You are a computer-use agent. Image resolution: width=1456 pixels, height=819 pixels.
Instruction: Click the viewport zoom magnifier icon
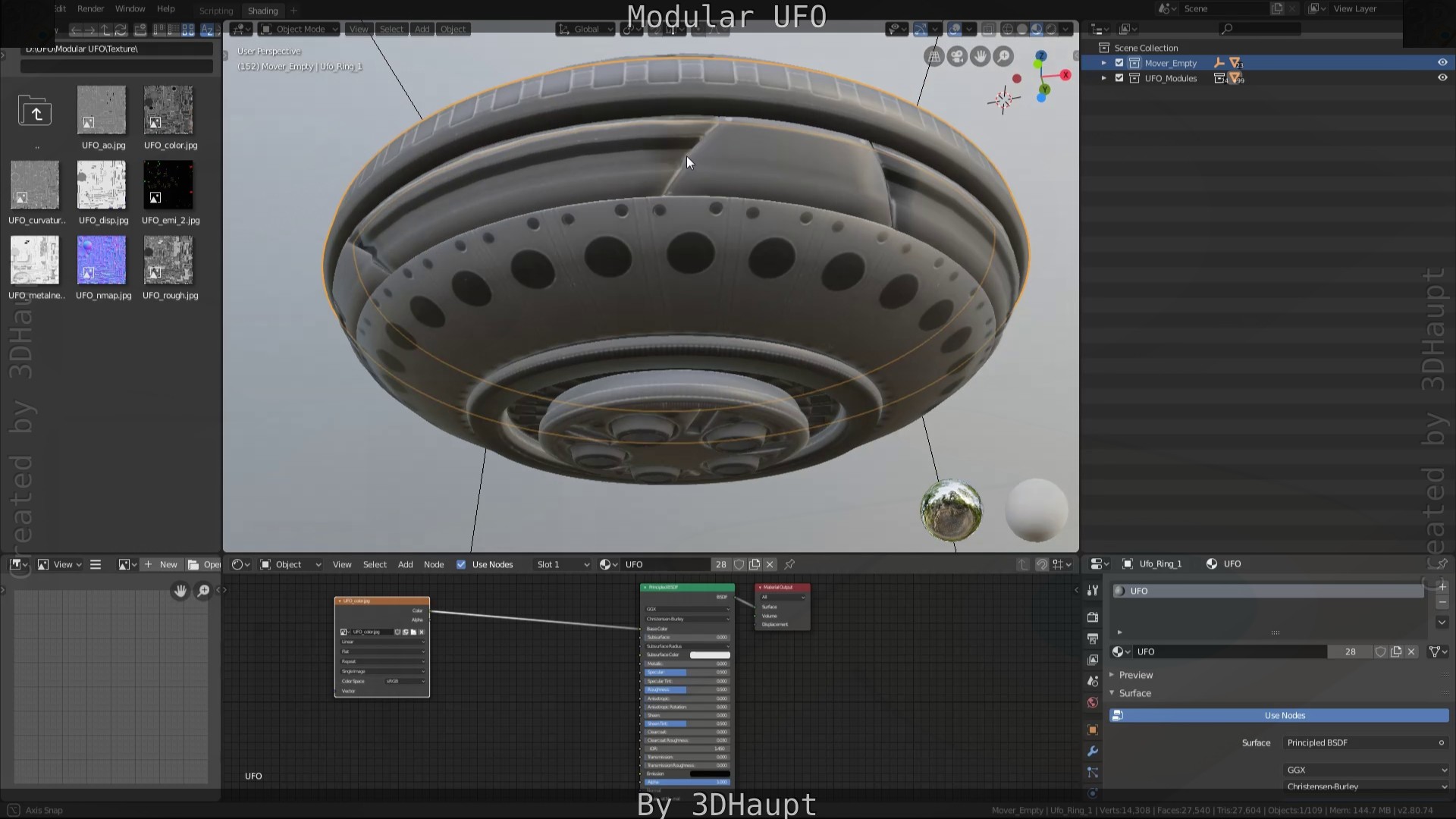(x=1004, y=55)
